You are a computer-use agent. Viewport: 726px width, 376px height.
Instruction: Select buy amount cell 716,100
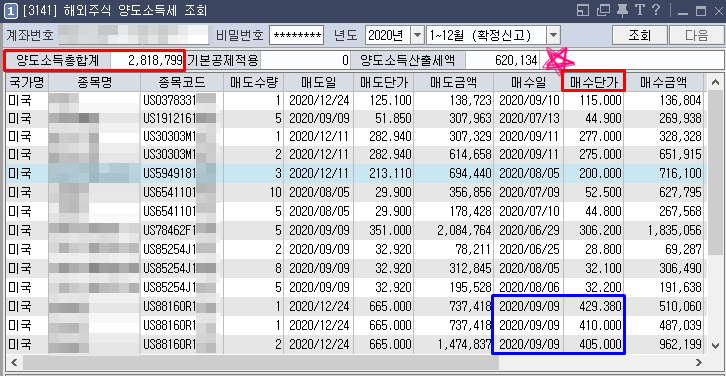664,174
